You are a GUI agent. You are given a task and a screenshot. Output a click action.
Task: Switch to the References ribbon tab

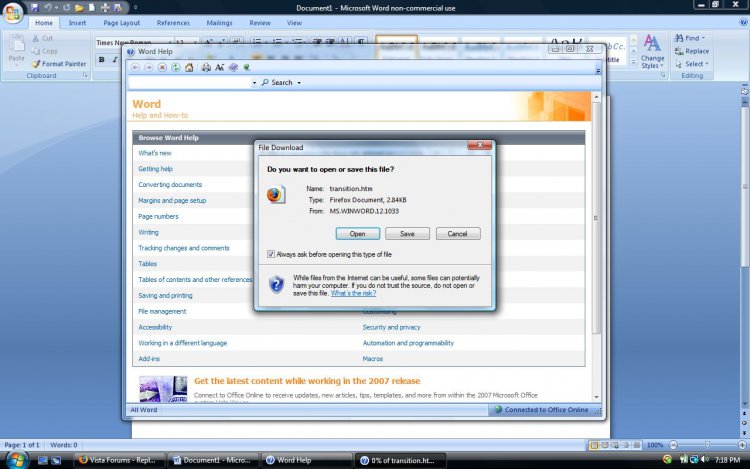(173, 22)
